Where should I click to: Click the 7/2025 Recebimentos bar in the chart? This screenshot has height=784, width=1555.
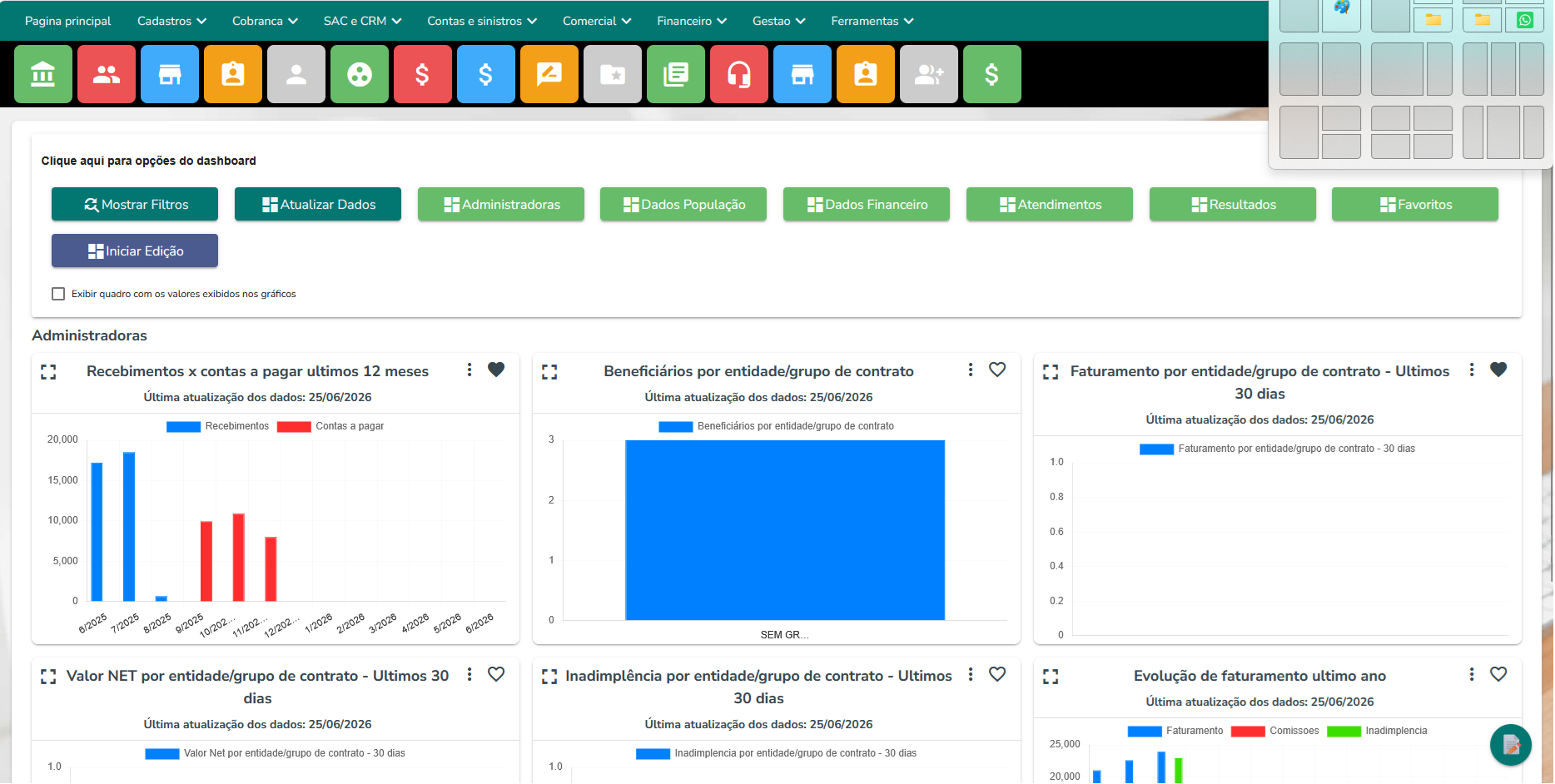coord(129,526)
